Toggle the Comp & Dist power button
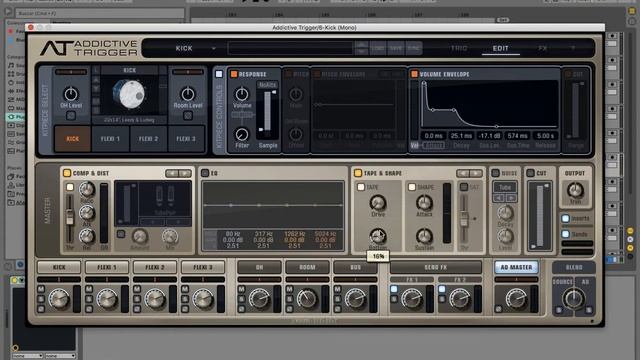The image size is (640, 360). point(67,173)
